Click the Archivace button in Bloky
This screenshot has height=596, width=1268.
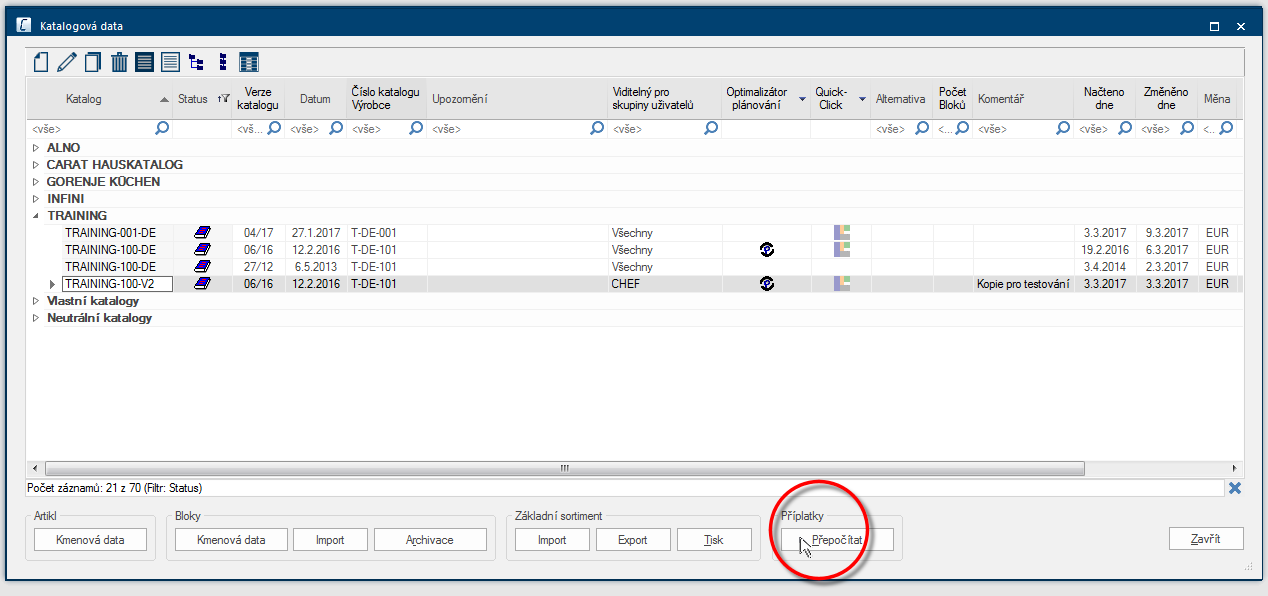[x=430, y=540]
